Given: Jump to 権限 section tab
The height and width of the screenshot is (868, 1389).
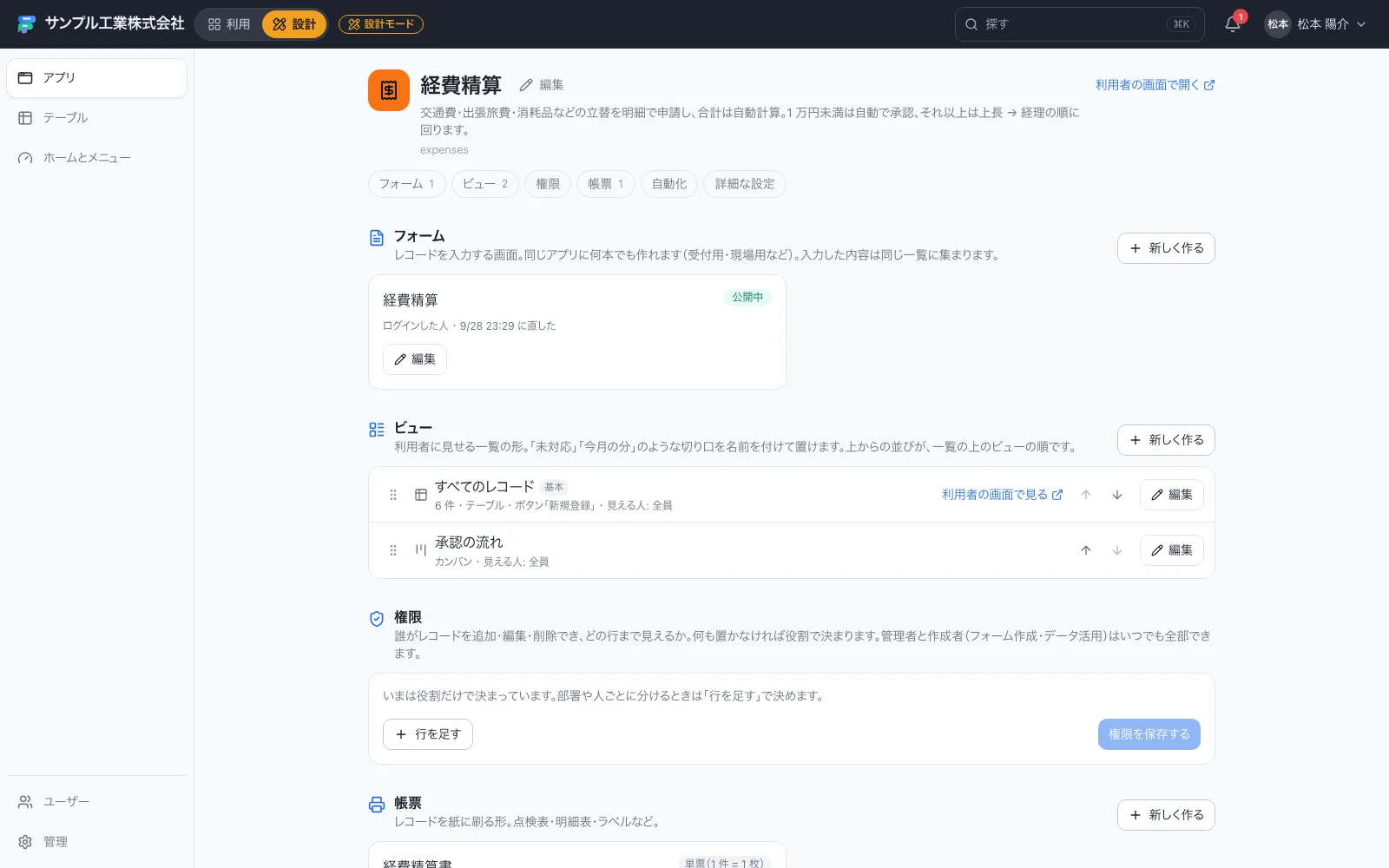Looking at the screenshot, I should 548,184.
